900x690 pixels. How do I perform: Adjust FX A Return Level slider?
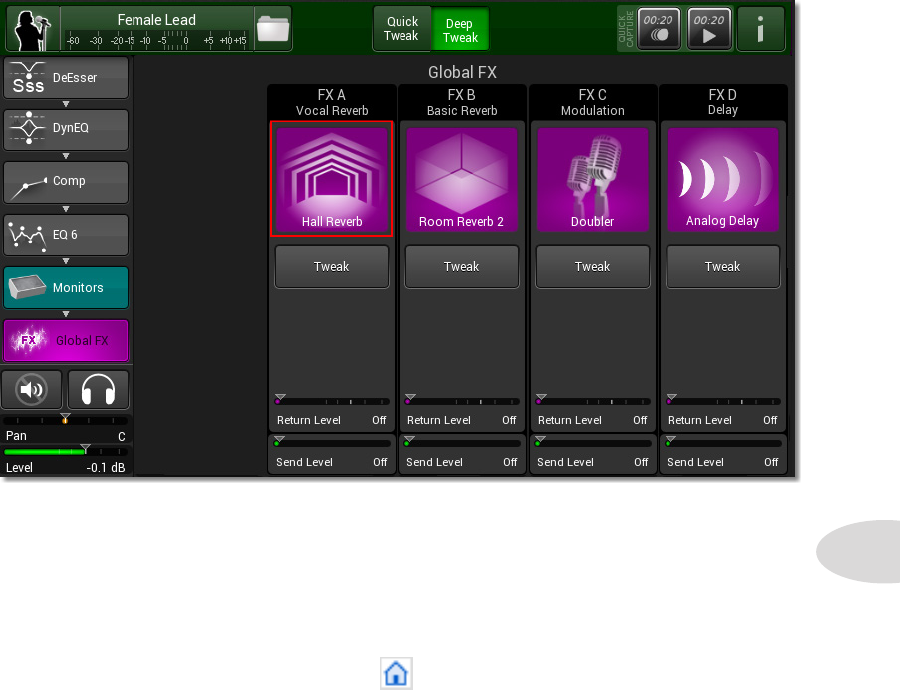pos(332,401)
